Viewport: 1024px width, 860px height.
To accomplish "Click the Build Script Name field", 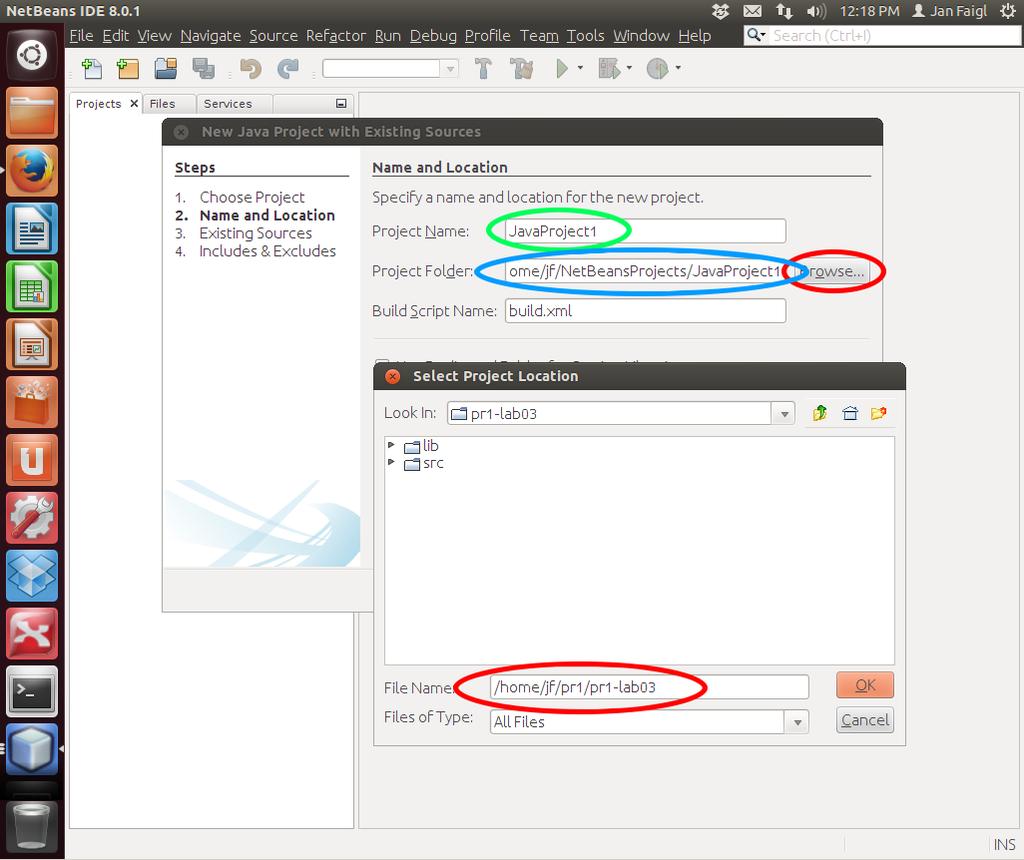I will [x=645, y=311].
